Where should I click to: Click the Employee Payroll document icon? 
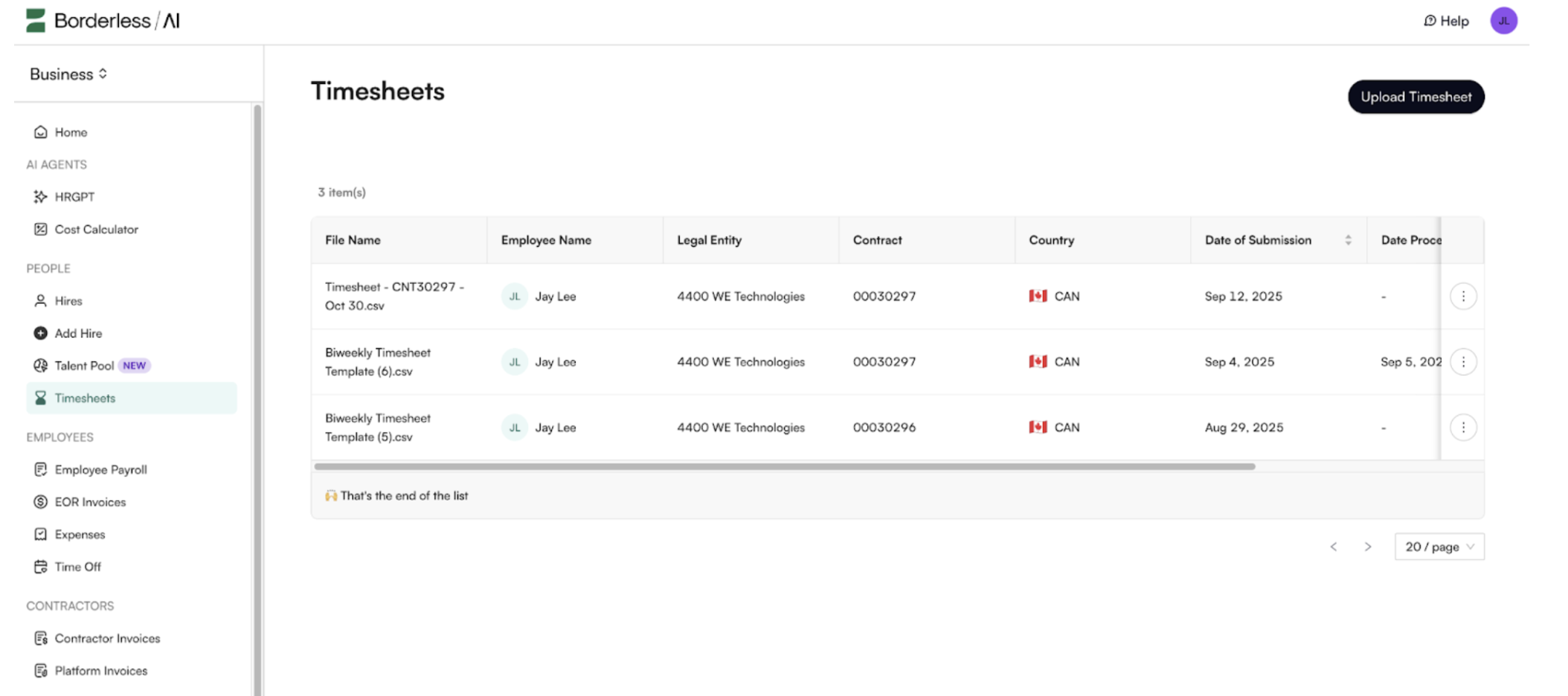pyautogui.click(x=40, y=470)
